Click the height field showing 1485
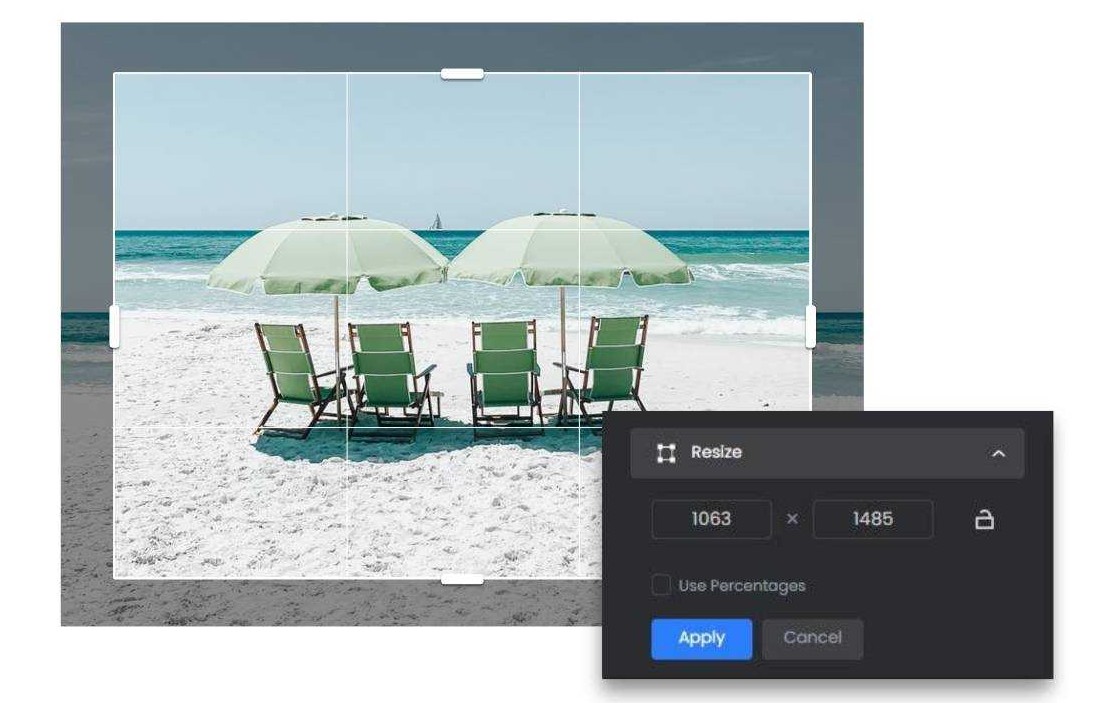The height and width of the screenshot is (703, 1111). click(872, 520)
